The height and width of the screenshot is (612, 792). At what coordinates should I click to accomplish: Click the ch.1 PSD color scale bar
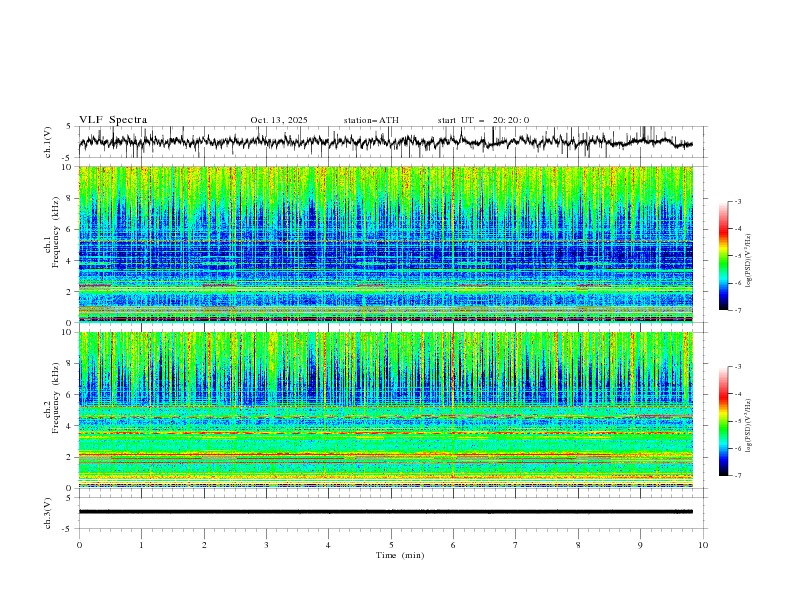coord(724,256)
